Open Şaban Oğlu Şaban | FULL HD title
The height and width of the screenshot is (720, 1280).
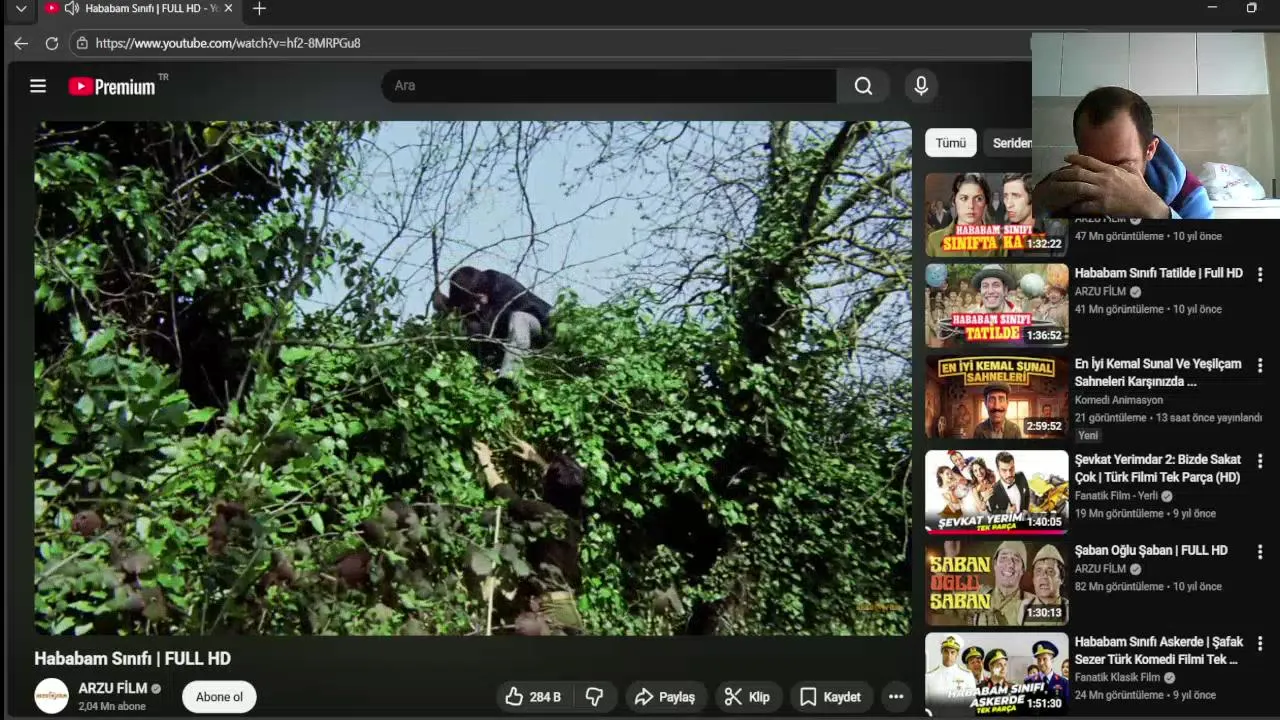pyautogui.click(x=1151, y=551)
